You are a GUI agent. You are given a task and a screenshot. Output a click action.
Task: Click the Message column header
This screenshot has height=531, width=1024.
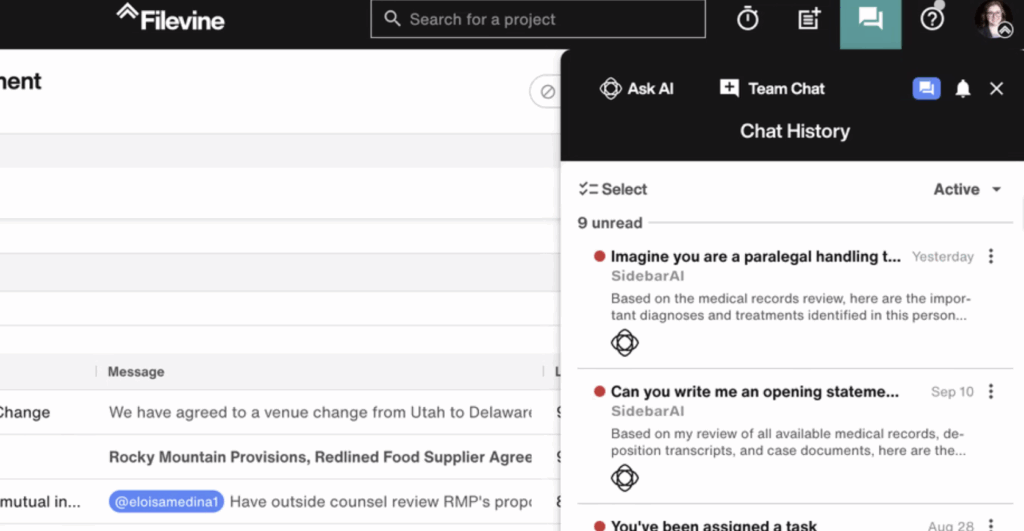click(x=136, y=372)
